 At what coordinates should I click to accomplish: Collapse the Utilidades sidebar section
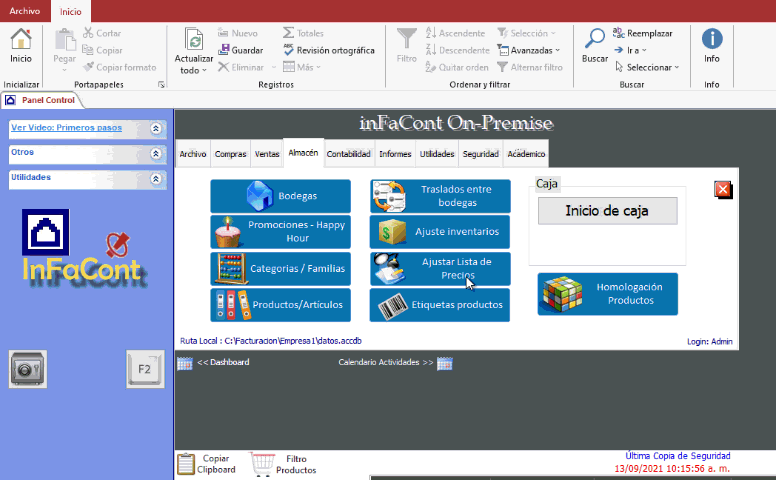point(156,178)
